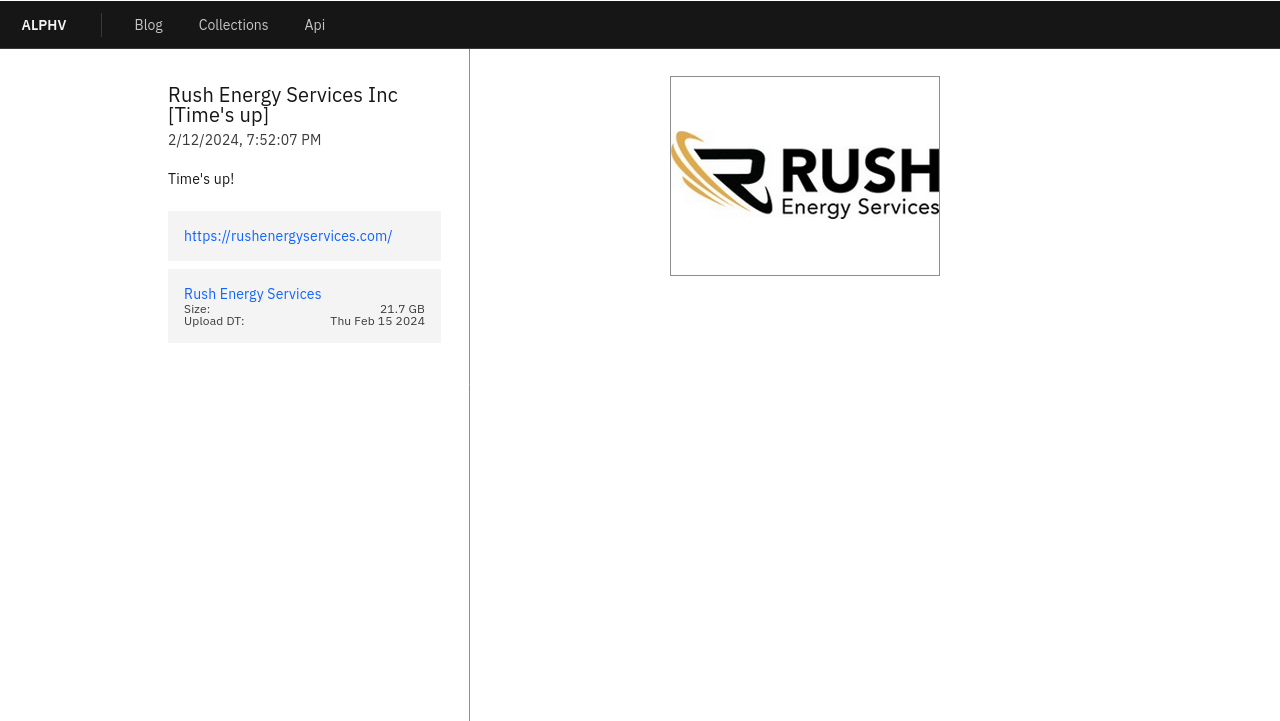This screenshot has height=721, width=1280.
Task: Go to the Collections page
Action: [x=233, y=25]
